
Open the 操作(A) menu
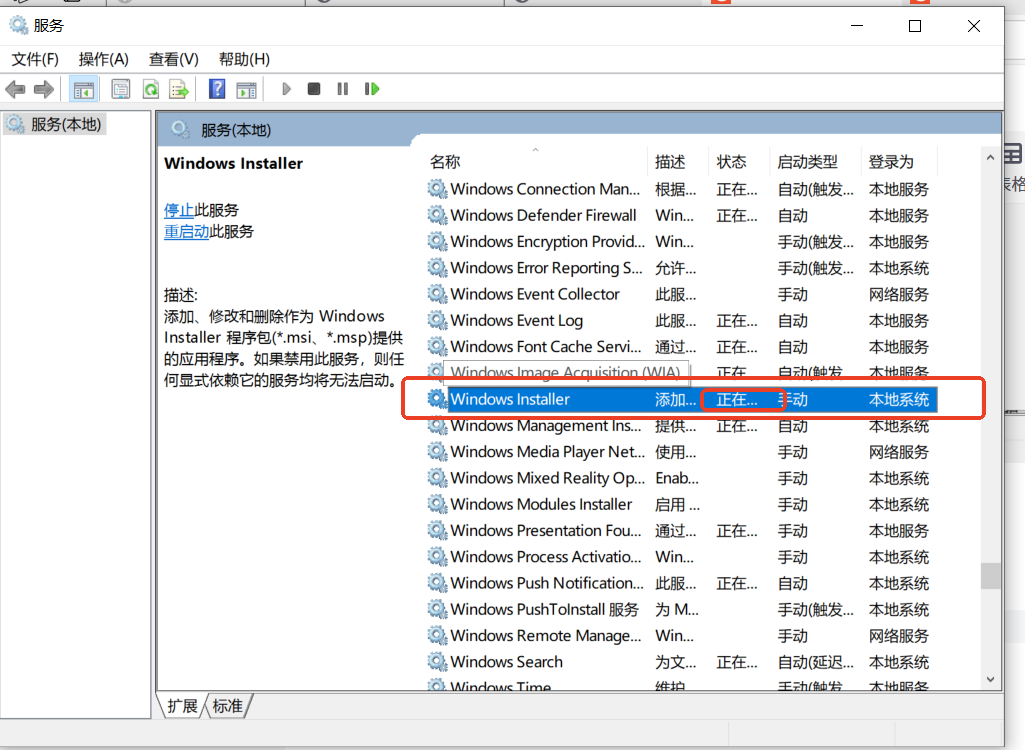pos(103,60)
